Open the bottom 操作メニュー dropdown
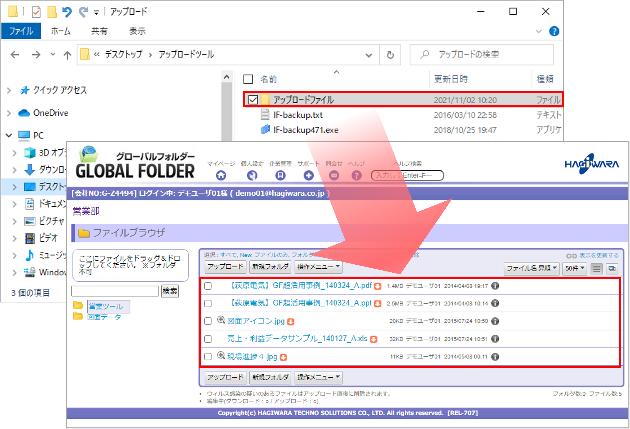This screenshot has height=429, width=630. coord(319,377)
